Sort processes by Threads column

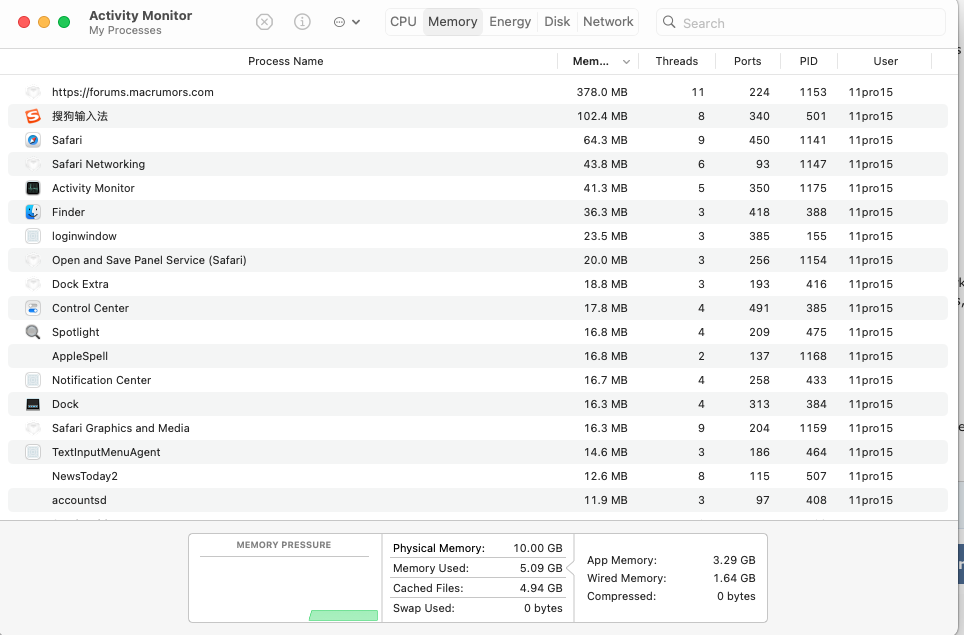coord(676,61)
